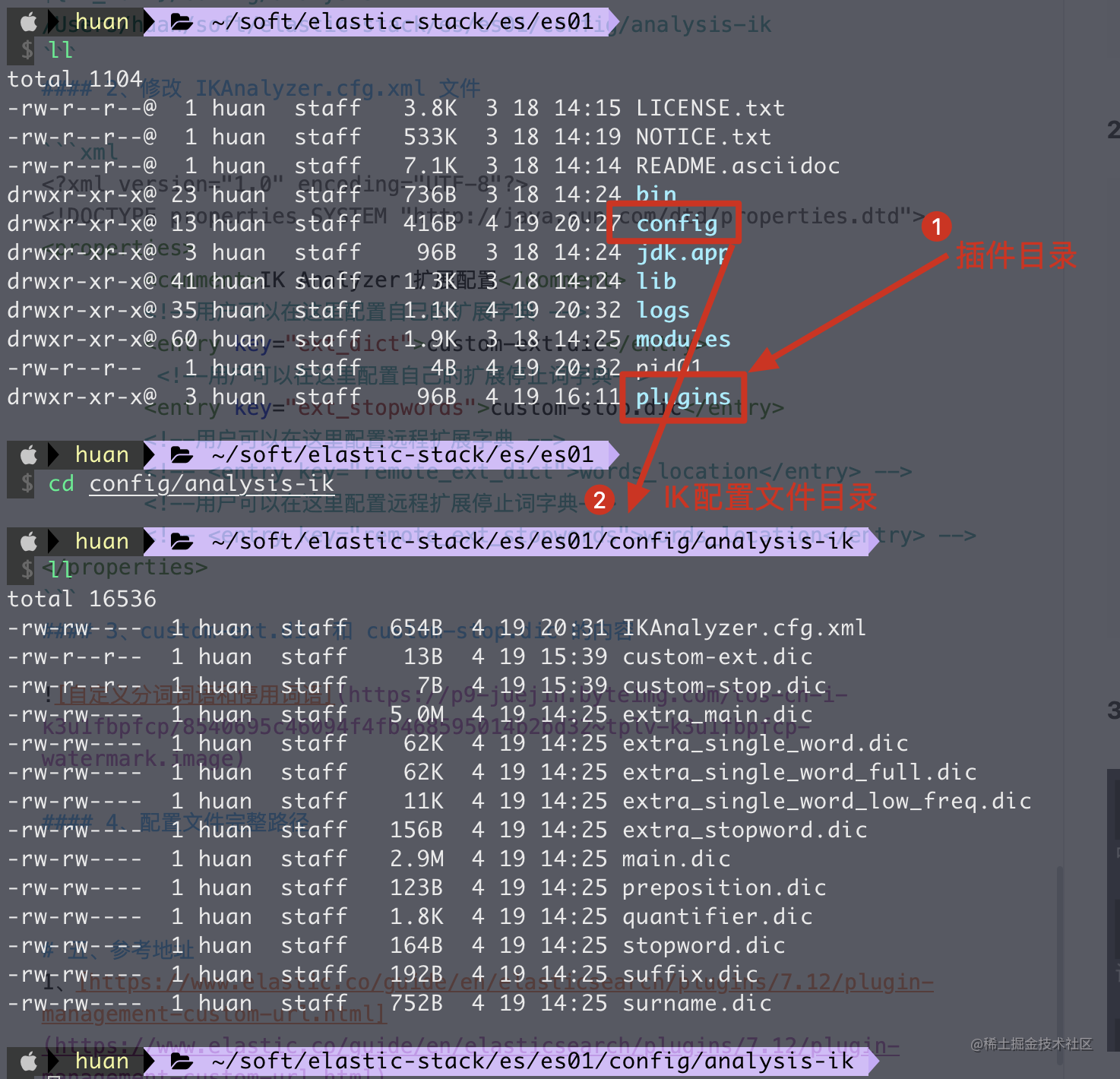1120x1079 pixels.
Task: Select the quantifier.dic file name
Action: 717,916
